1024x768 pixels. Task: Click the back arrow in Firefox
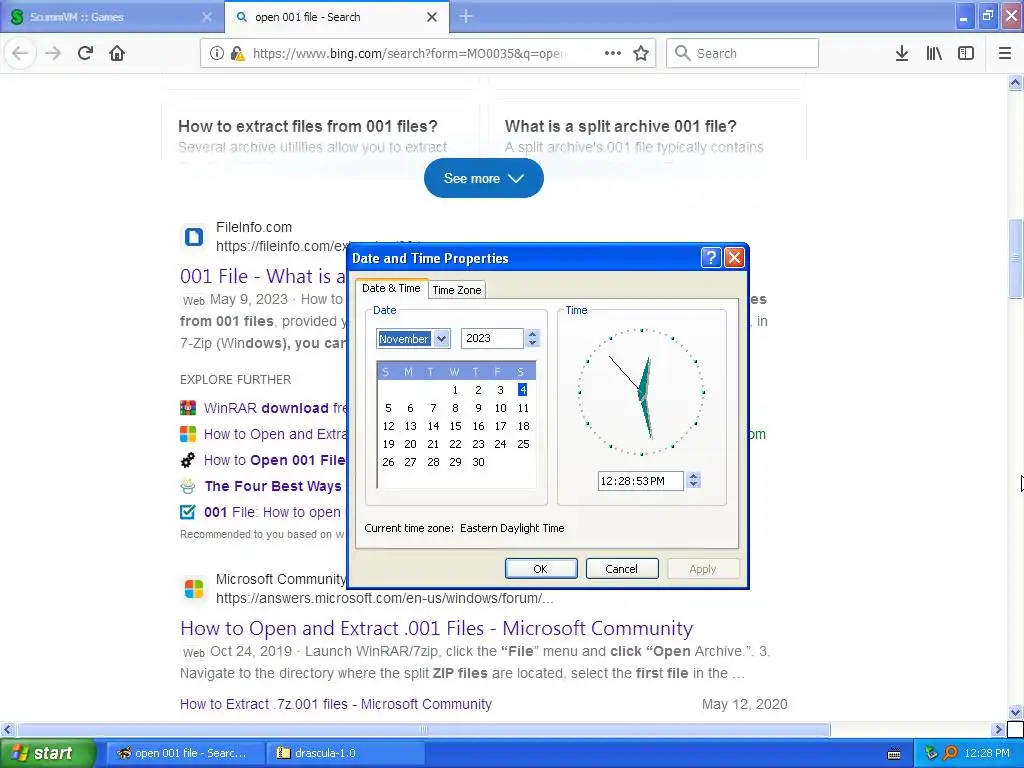[x=20, y=53]
